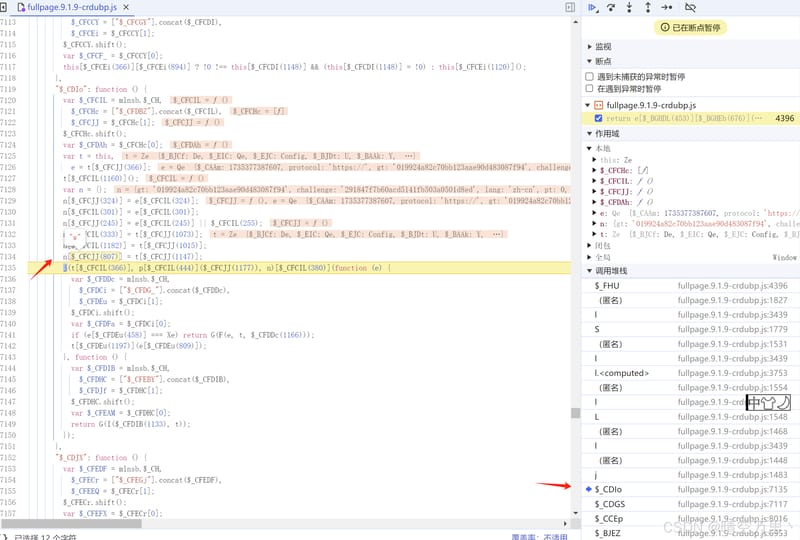The image size is (800, 540).
Task: Select the l.<computed> call stack frame
Action: coord(691,373)
